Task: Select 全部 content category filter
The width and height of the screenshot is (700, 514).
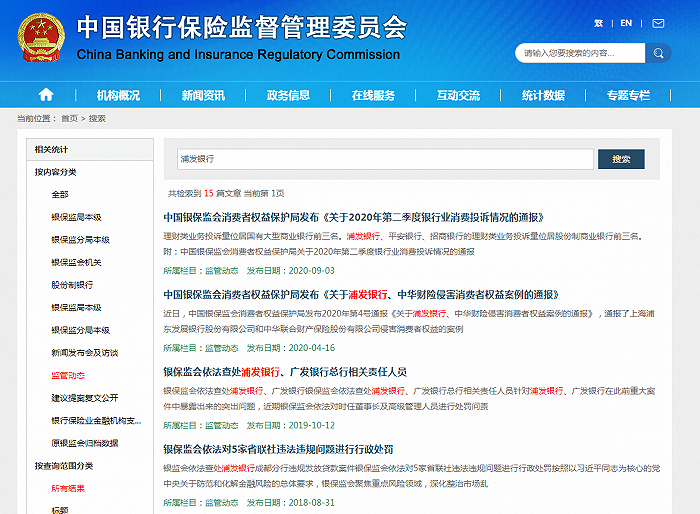Action: [x=60, y=194]
